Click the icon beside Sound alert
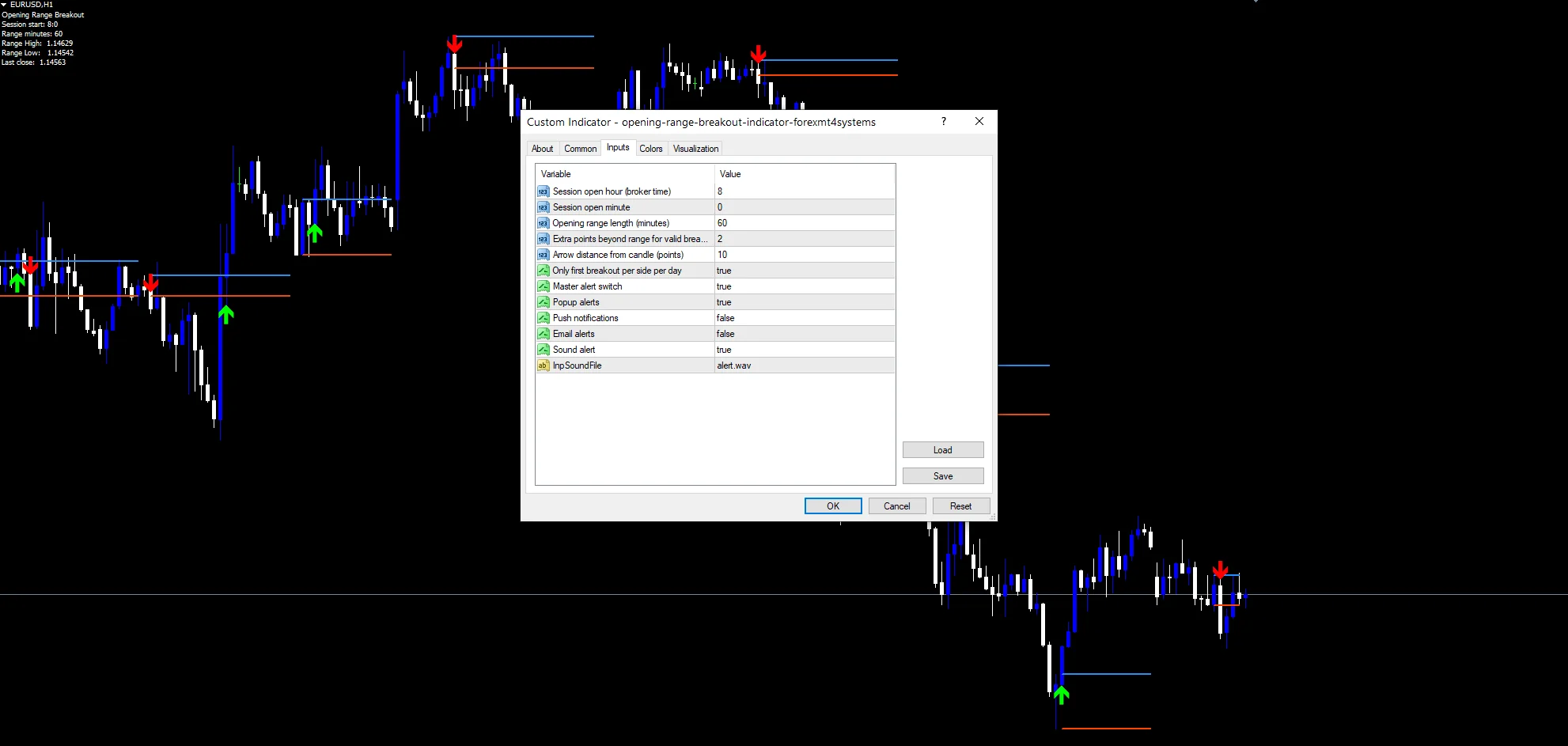 pyautogui.click(x=543, y=350)
